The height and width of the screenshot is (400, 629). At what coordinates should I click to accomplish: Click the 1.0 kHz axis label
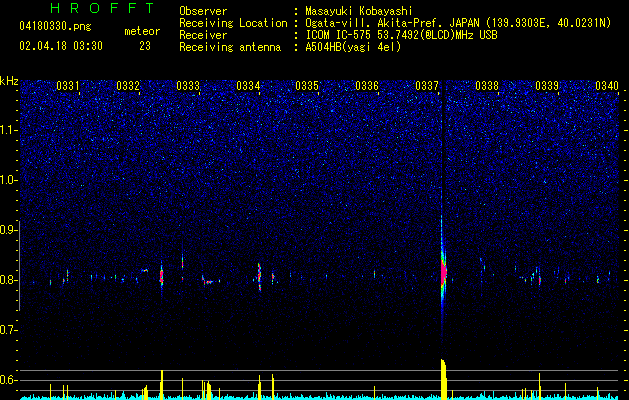pyautogui.click(x=9, y=180)
